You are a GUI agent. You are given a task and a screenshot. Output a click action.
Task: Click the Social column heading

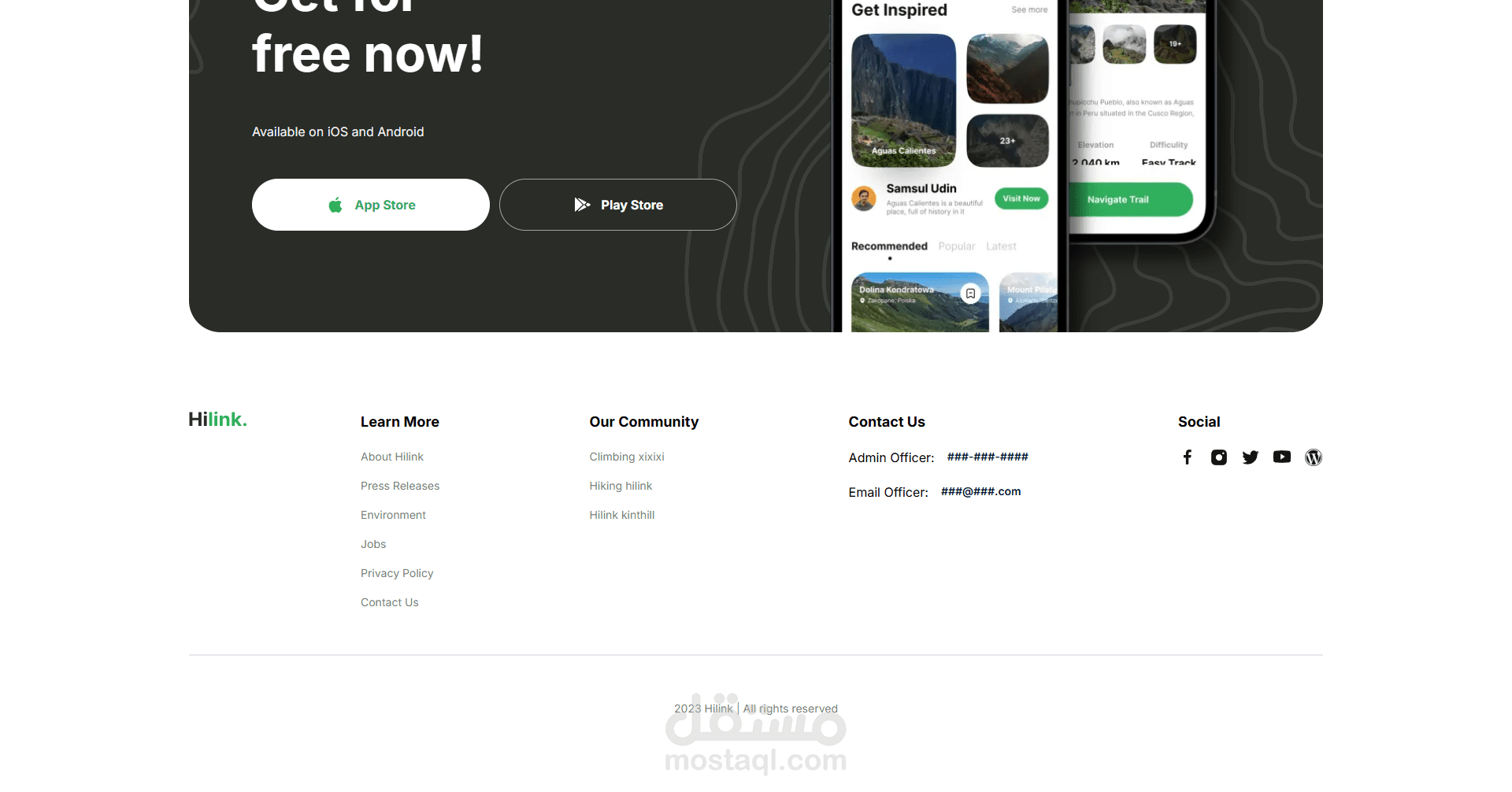click(x=1199, y=422)
